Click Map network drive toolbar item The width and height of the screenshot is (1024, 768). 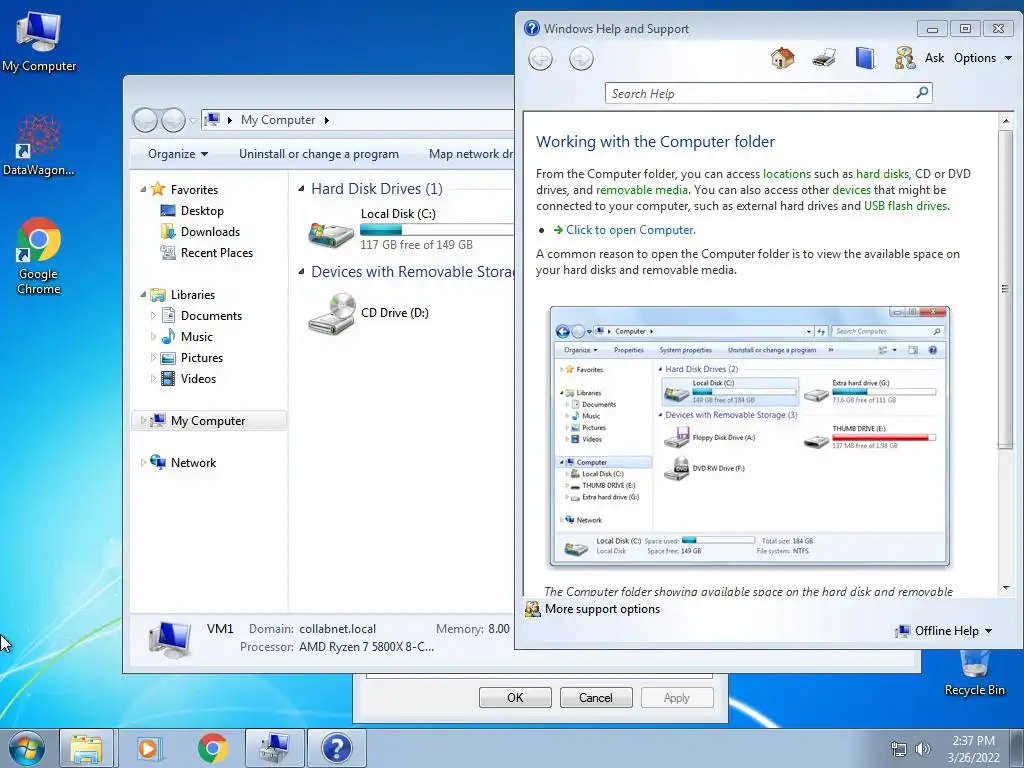[x=471, y=154]
